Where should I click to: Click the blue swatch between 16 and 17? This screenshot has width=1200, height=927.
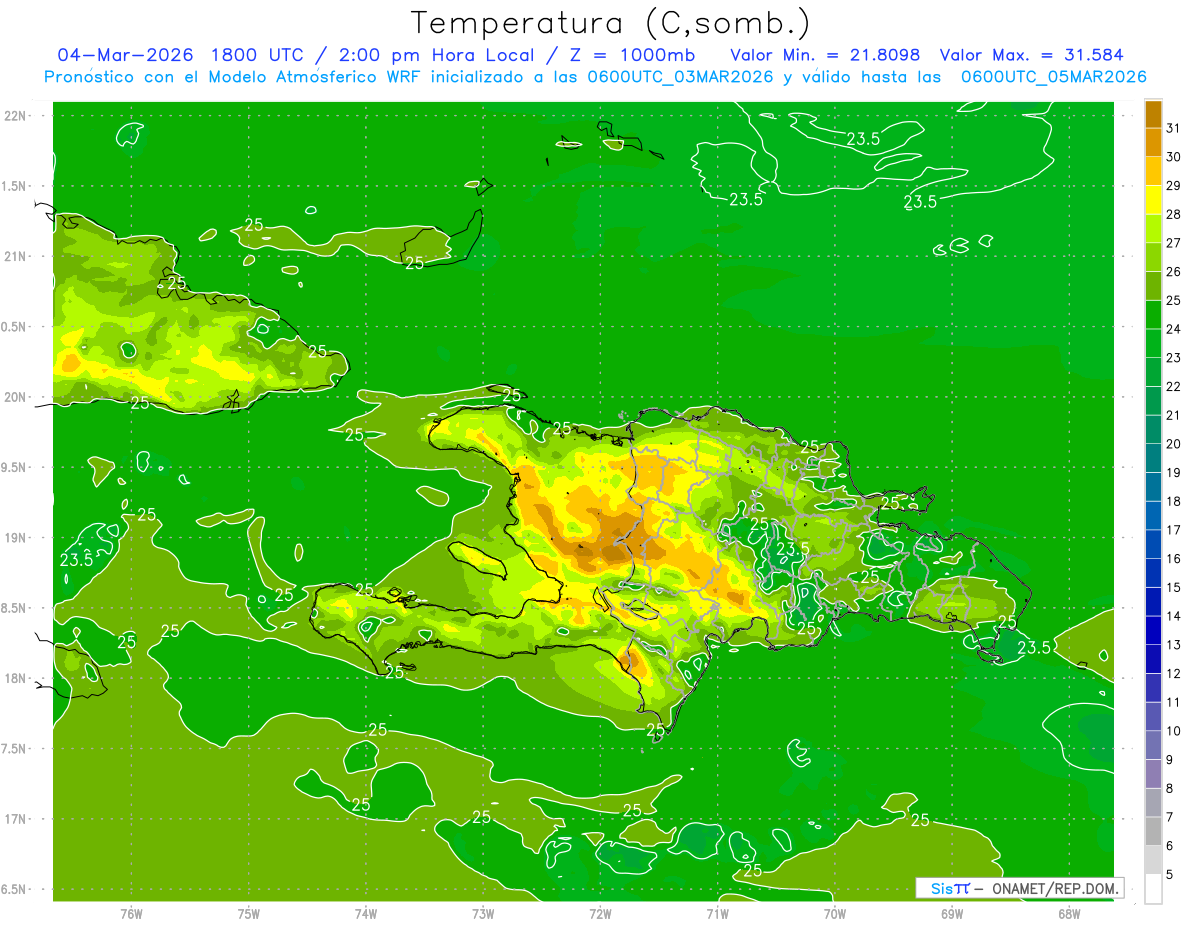point(1153,544)
